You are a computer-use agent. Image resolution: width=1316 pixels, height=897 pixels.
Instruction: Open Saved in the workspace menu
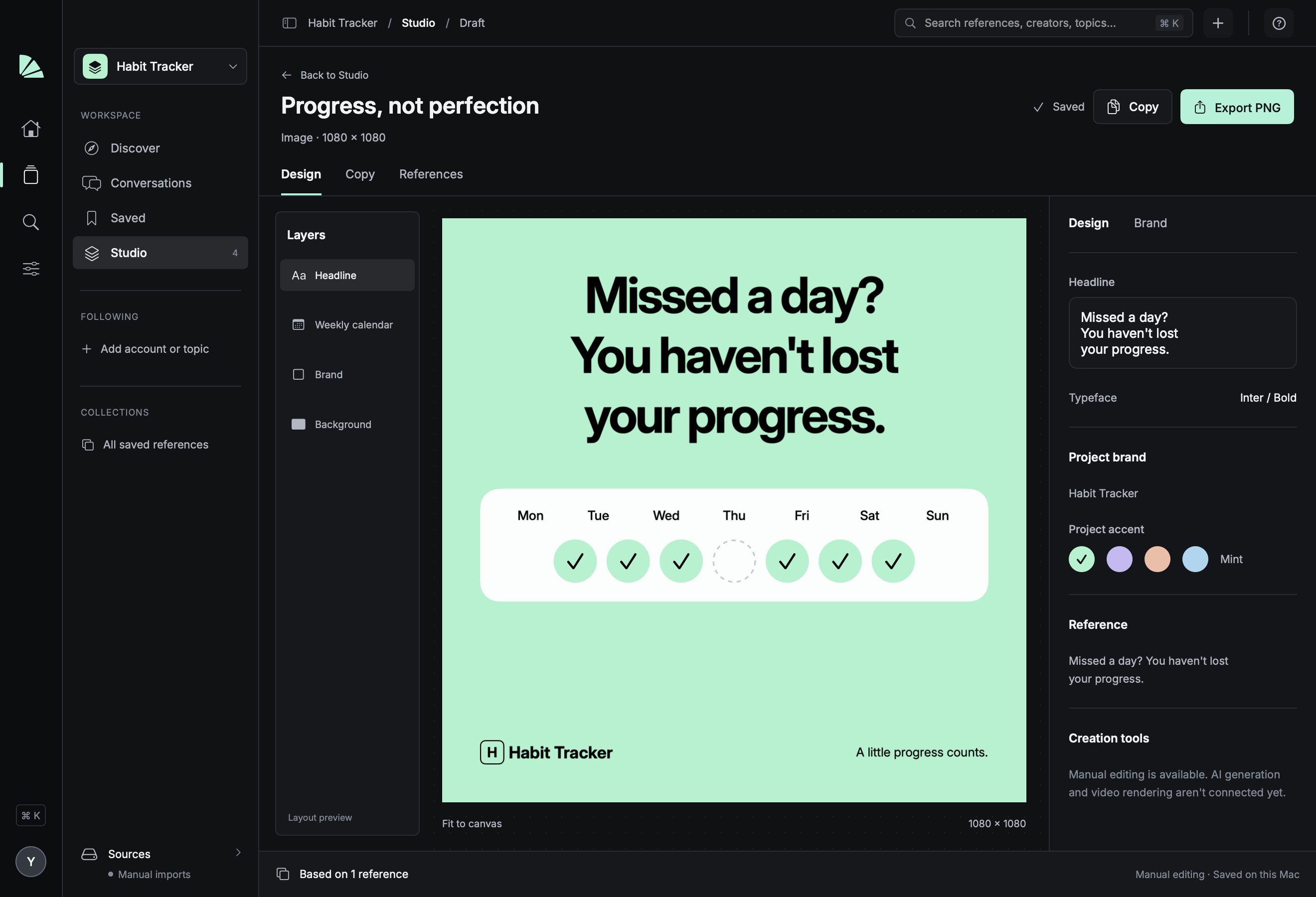[160, 218]
